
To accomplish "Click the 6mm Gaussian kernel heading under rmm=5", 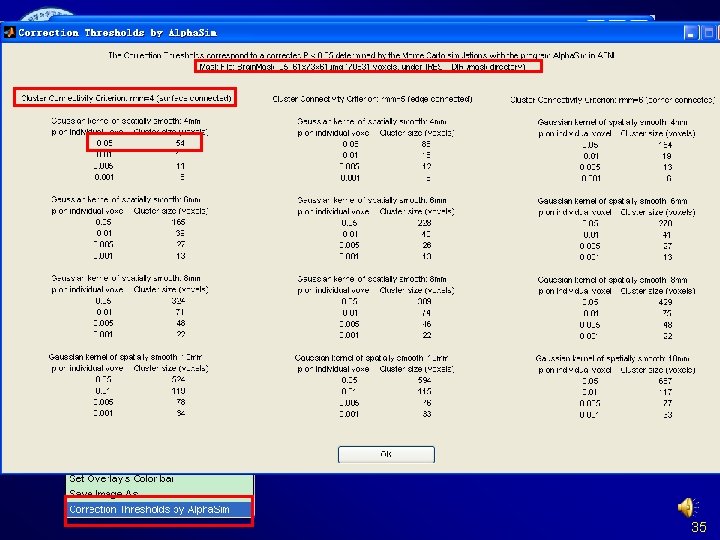I will click(371, 200).
